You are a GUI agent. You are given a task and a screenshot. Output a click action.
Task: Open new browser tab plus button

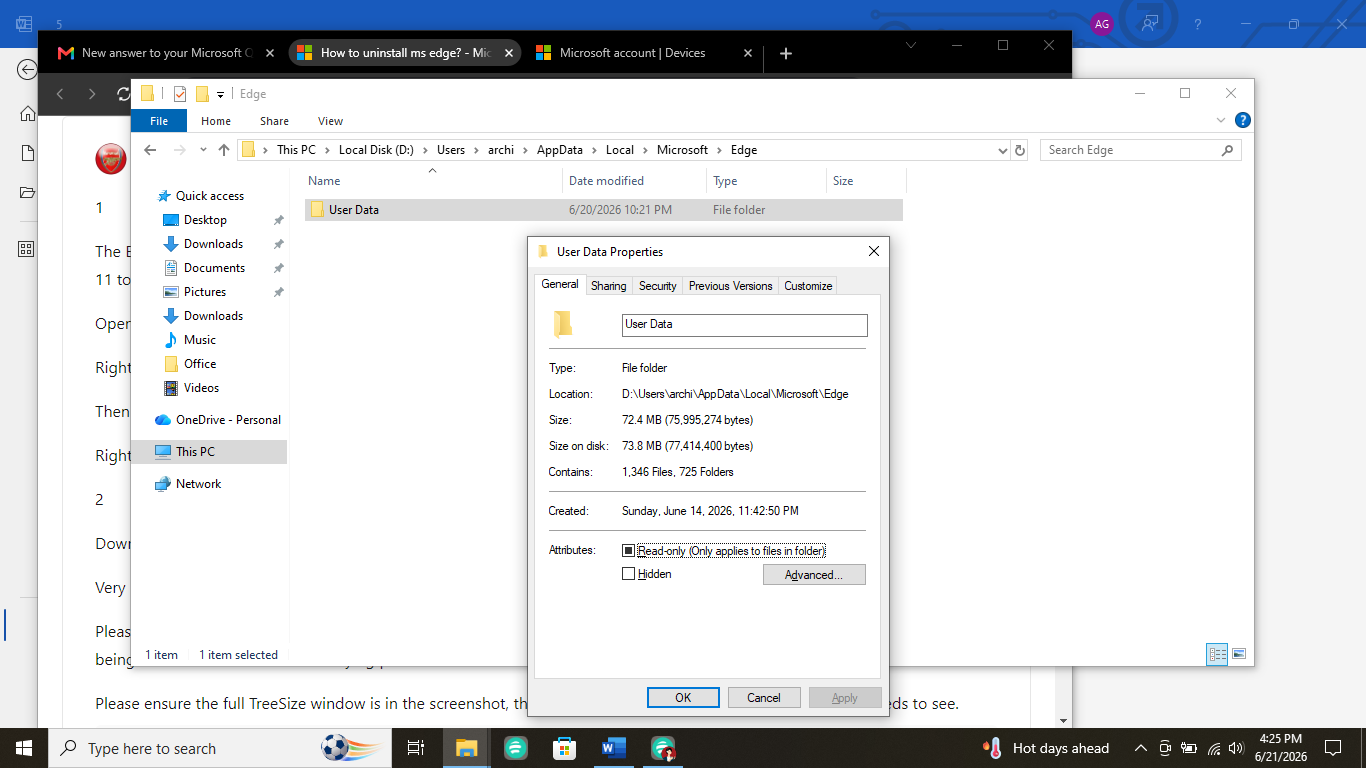click(786, 53)
